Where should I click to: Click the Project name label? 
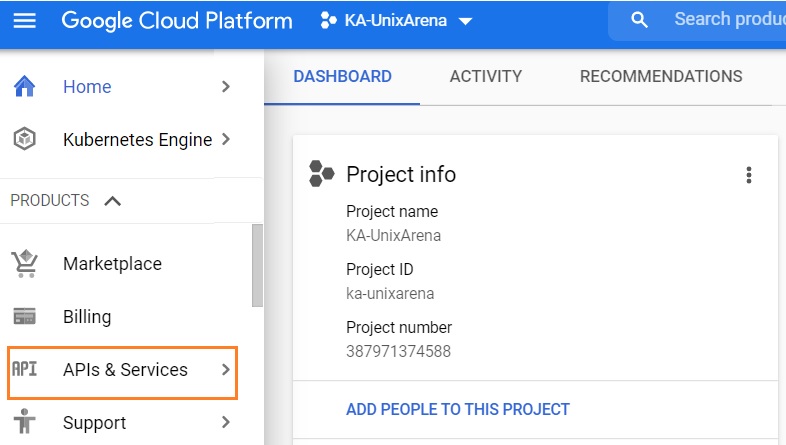tap(392, 211)
